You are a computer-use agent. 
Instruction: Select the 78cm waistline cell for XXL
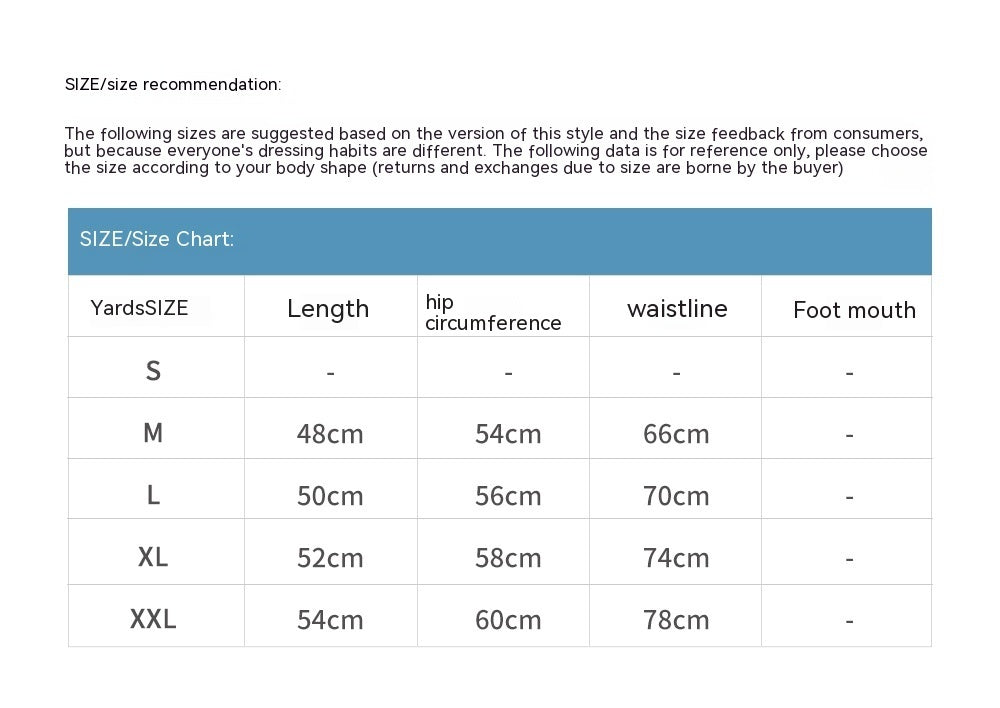pos(676,620)
